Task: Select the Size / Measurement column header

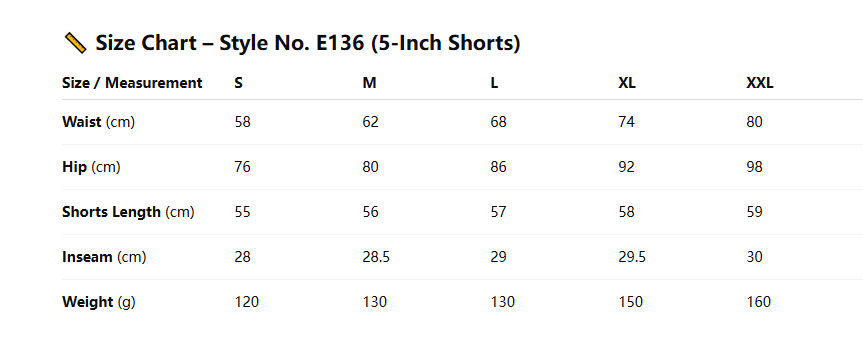Action: coord(132,83)
